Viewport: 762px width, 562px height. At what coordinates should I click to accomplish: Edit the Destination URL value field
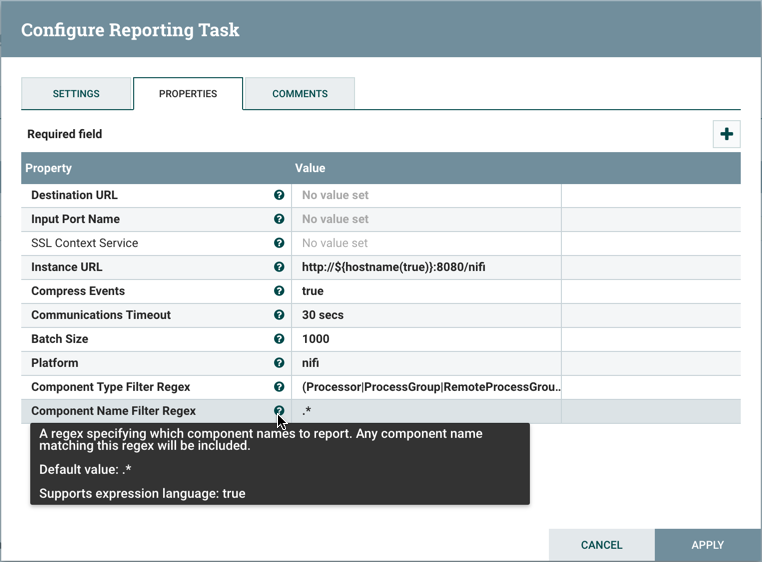425,196
